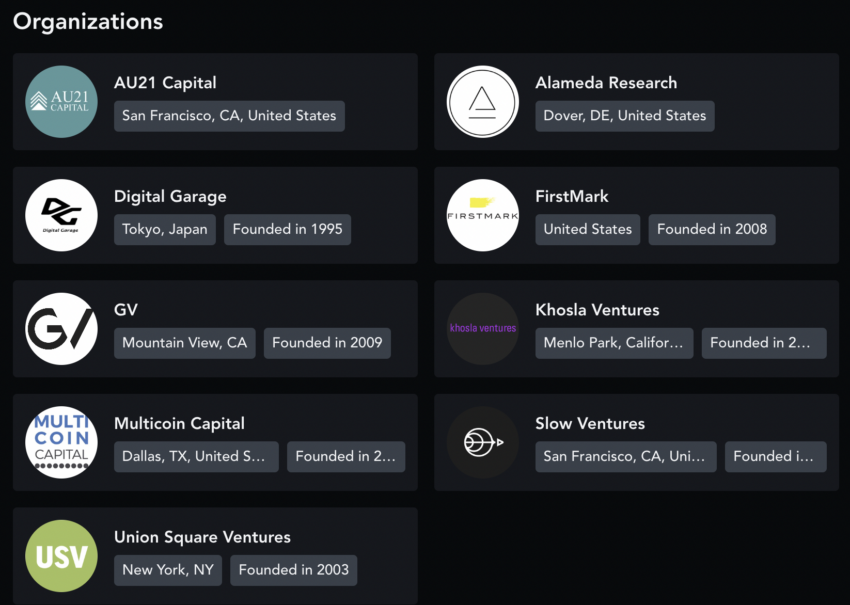Select the Digital Garage logo icon

coord(61,215)
